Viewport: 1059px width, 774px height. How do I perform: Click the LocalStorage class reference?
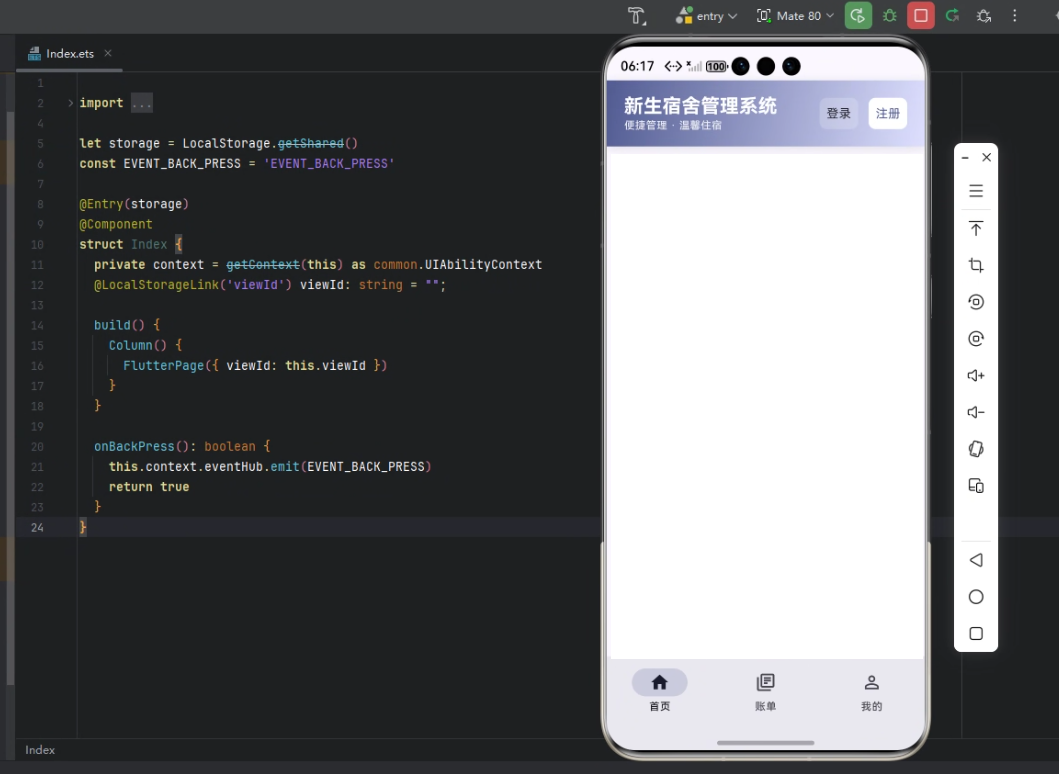coord(226,143)
